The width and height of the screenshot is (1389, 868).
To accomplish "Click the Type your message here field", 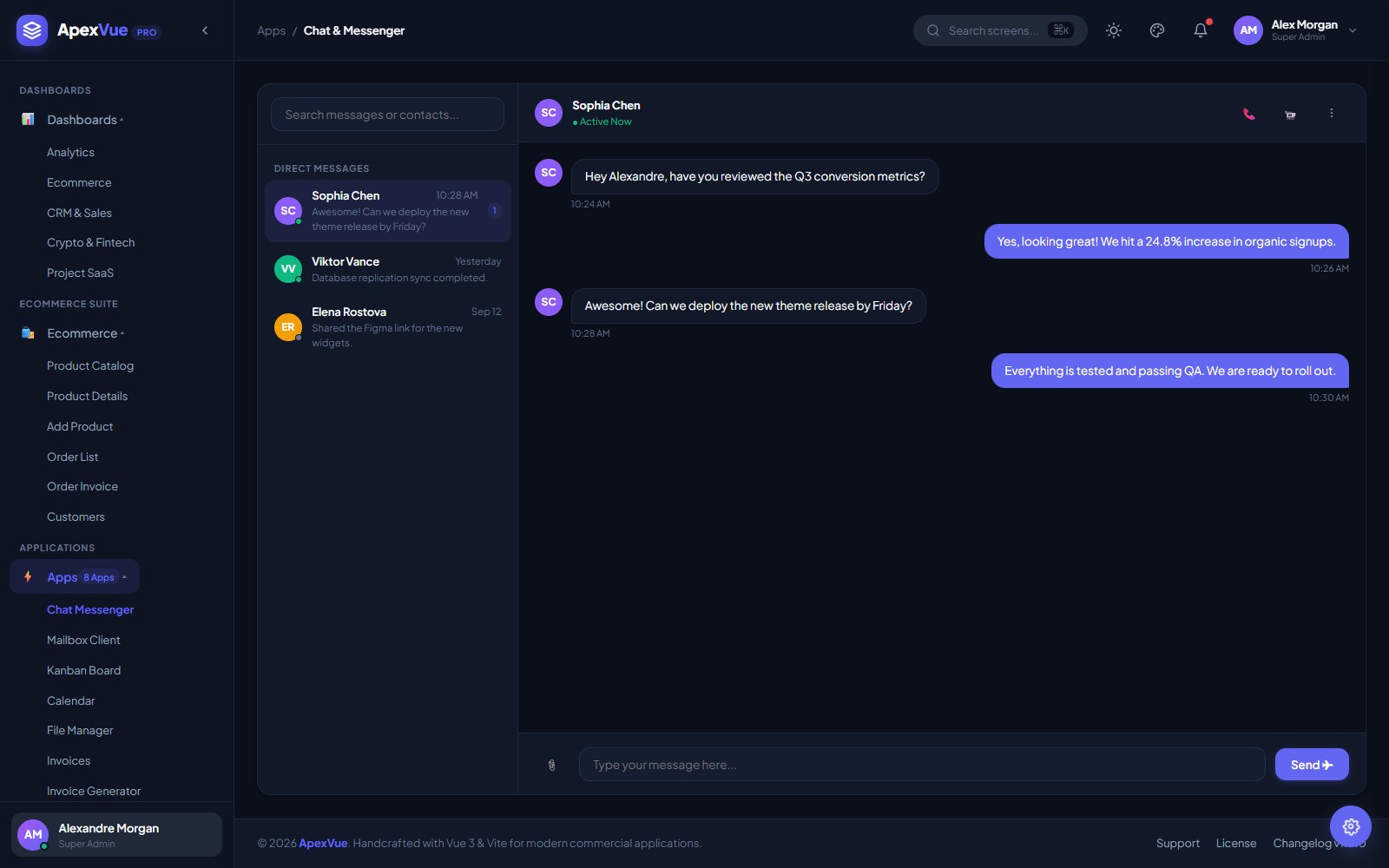I will click(922, 765).
